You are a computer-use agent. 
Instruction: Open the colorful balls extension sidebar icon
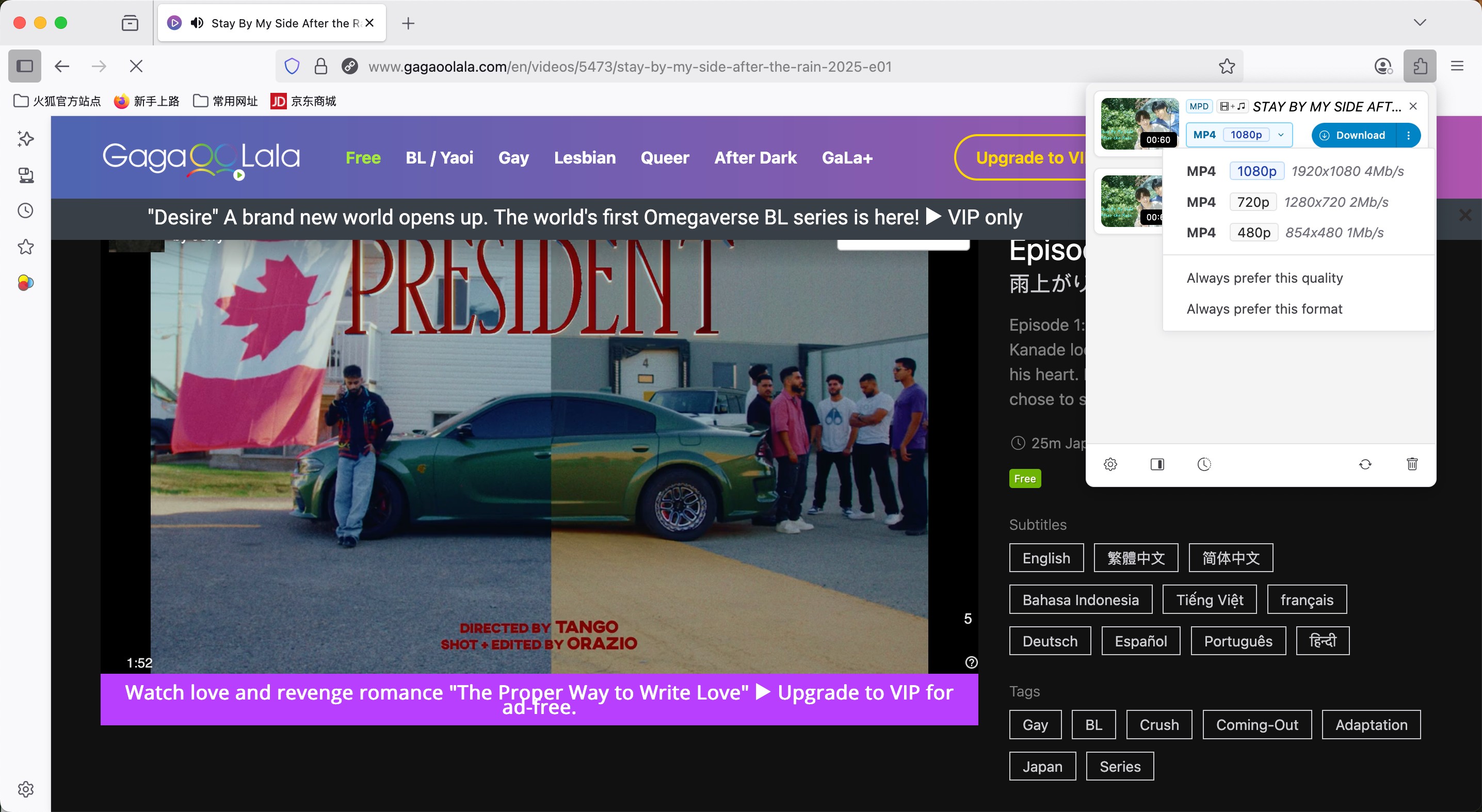coord(25,283)
